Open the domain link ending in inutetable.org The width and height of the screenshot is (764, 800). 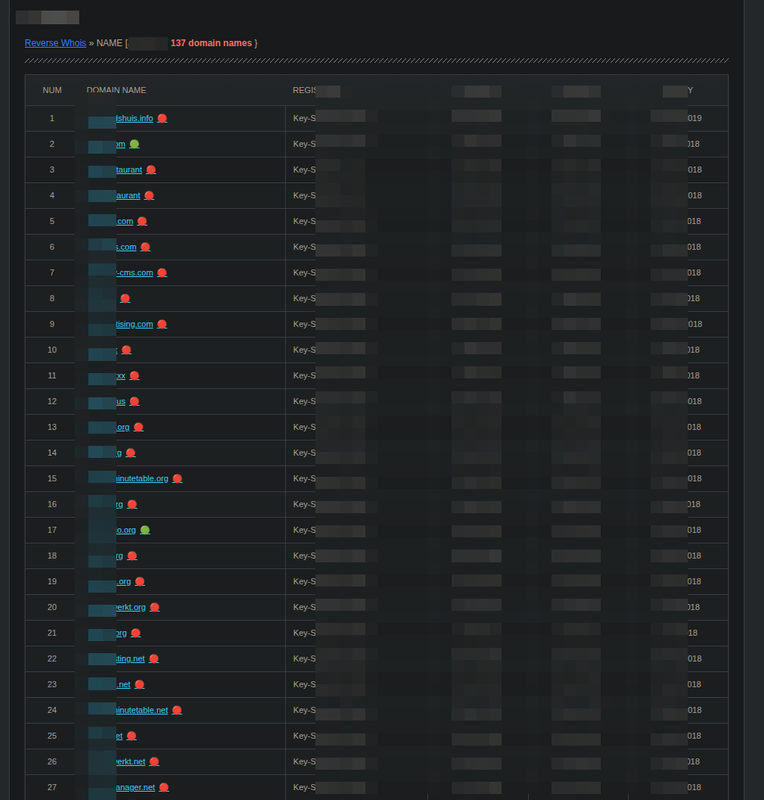pos(142,479)
